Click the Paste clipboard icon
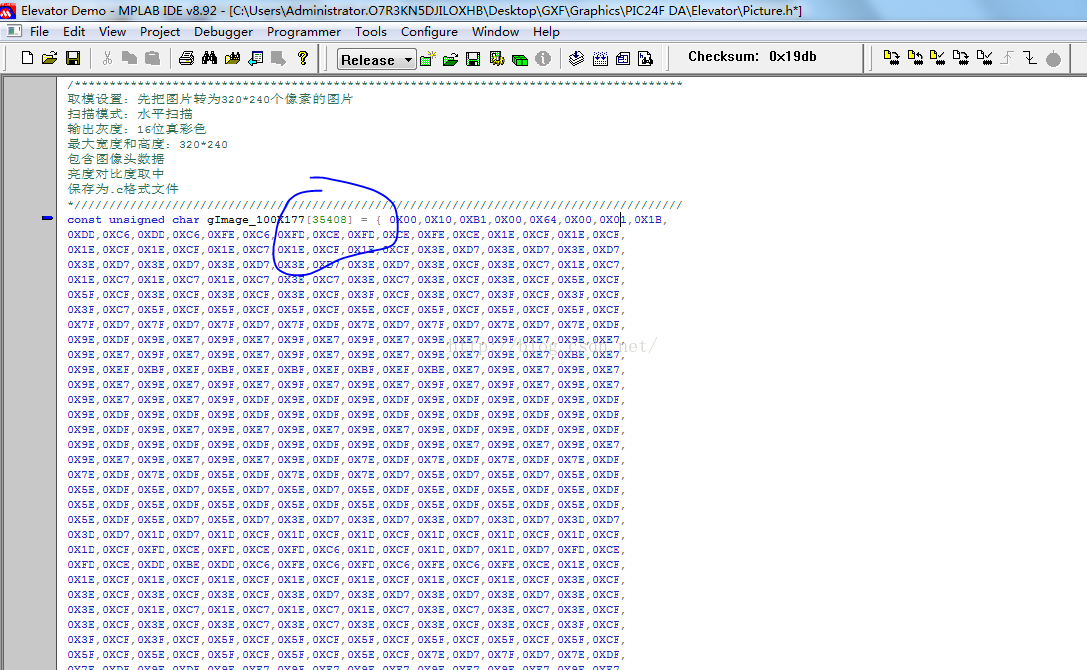 153,58
